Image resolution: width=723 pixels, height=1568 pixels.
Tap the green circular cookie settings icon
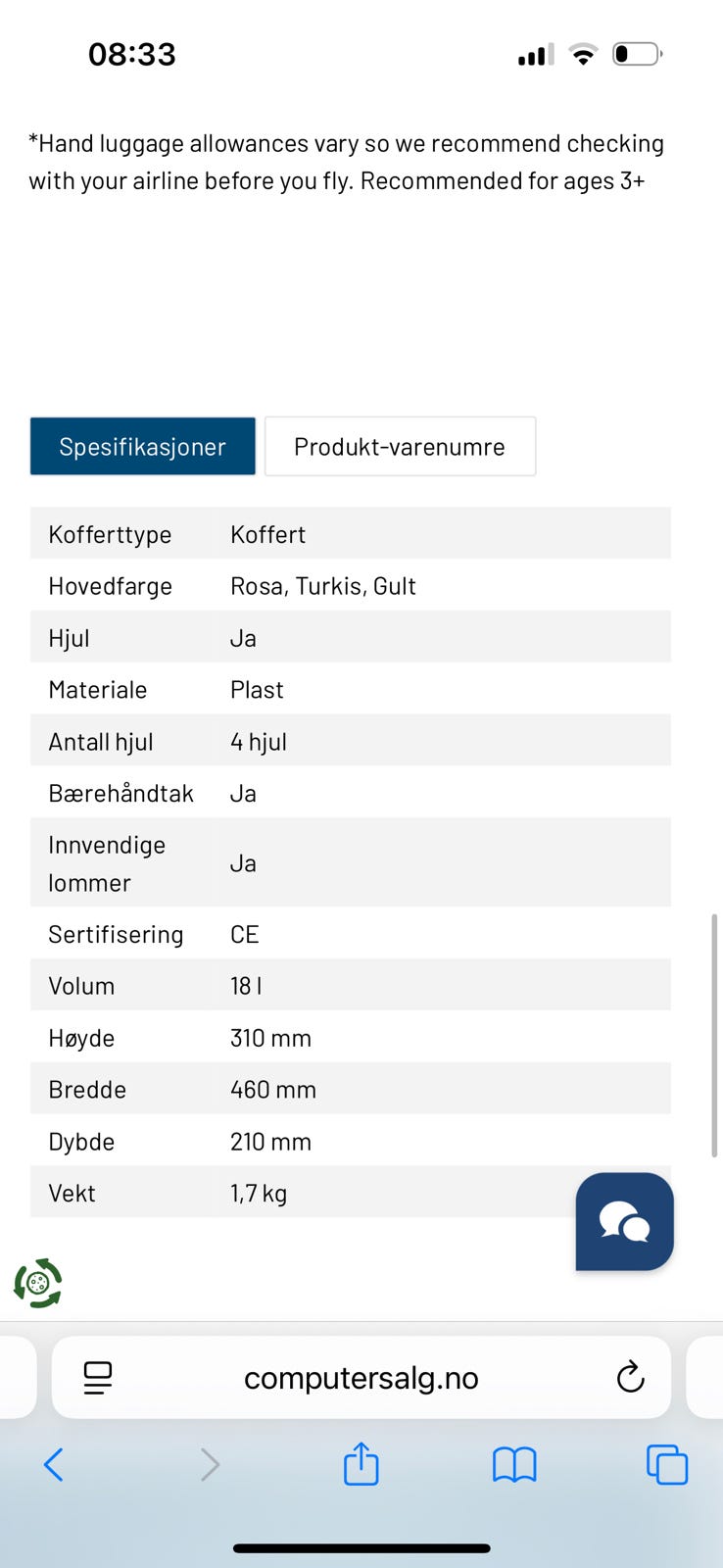click(x=38, y=1283)
